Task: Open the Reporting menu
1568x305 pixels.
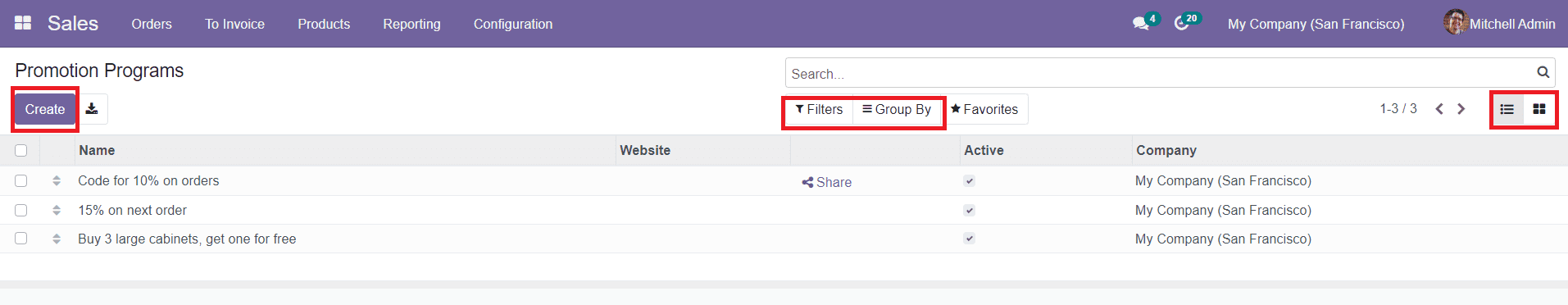Action: 411,24
